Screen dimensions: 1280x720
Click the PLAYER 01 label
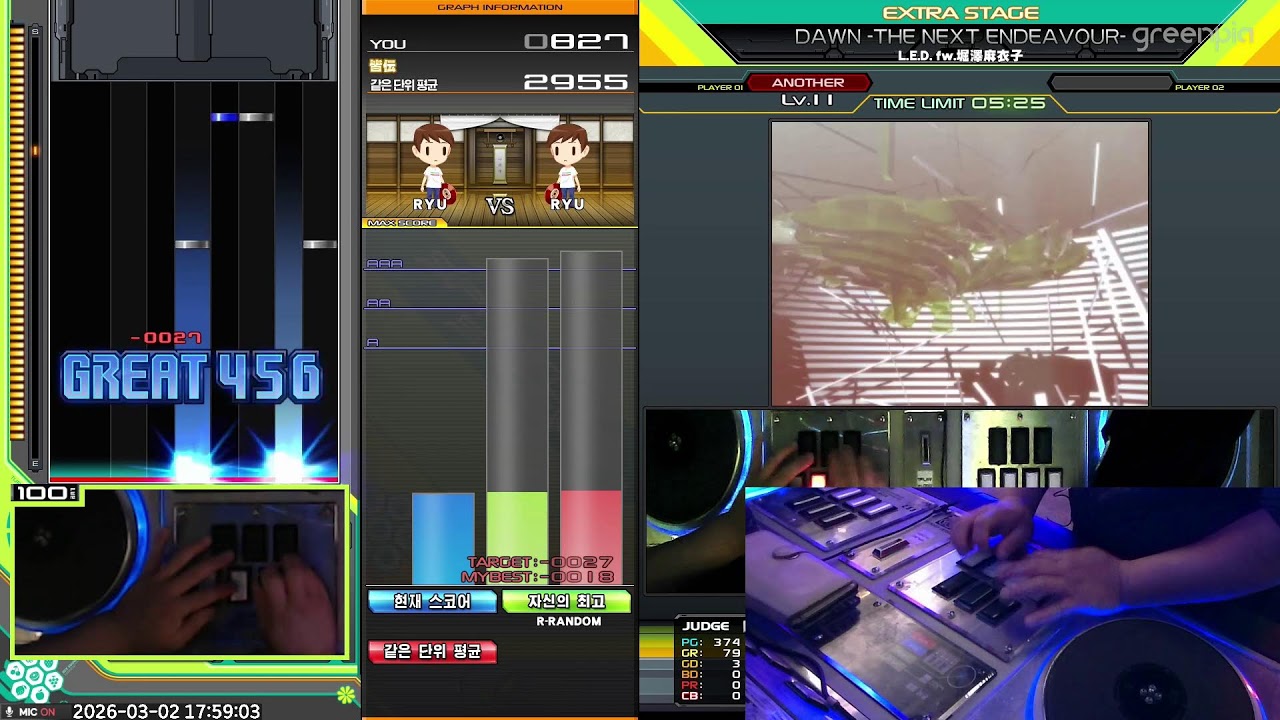point(720,88)
